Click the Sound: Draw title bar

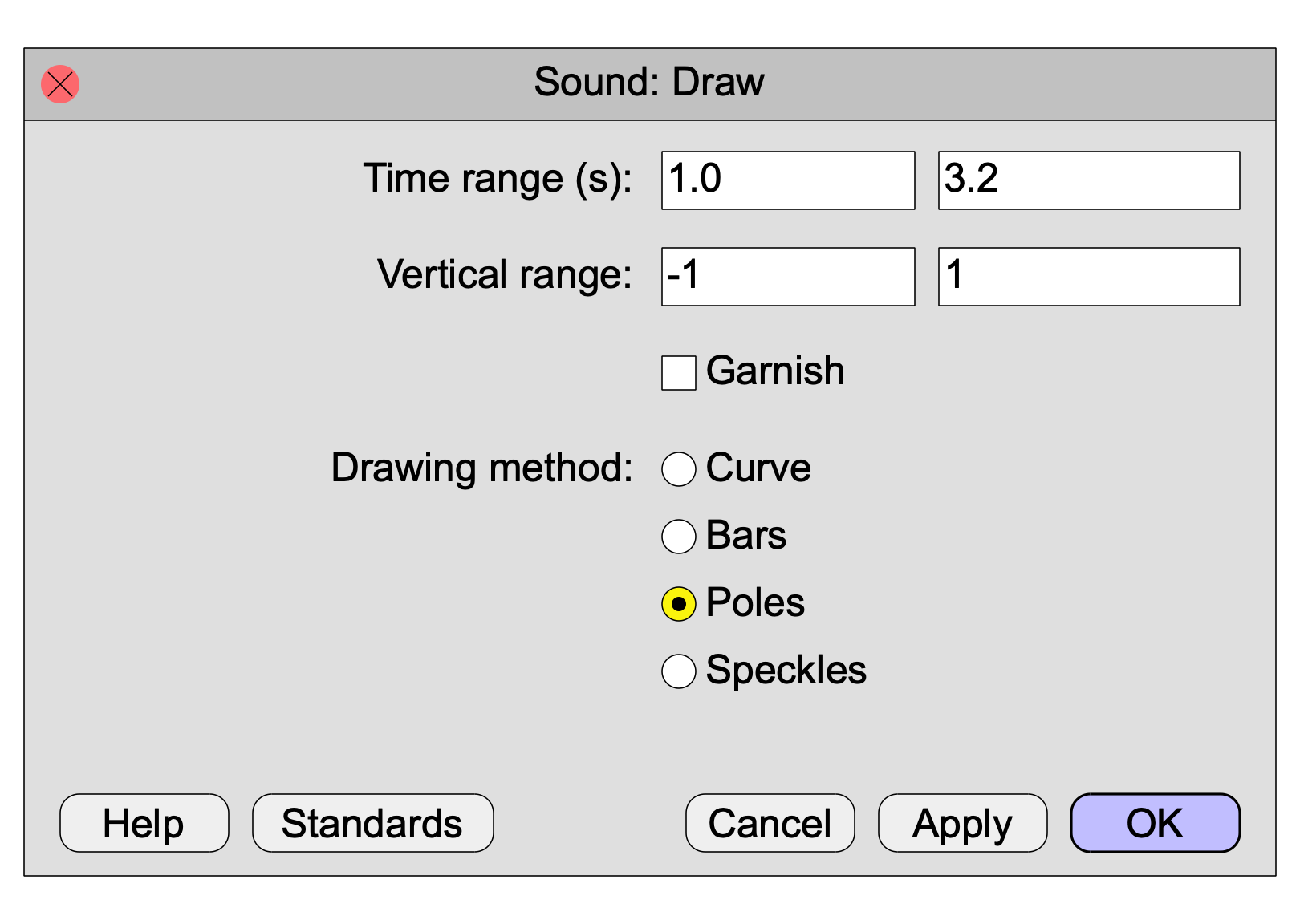click(650, 84)
